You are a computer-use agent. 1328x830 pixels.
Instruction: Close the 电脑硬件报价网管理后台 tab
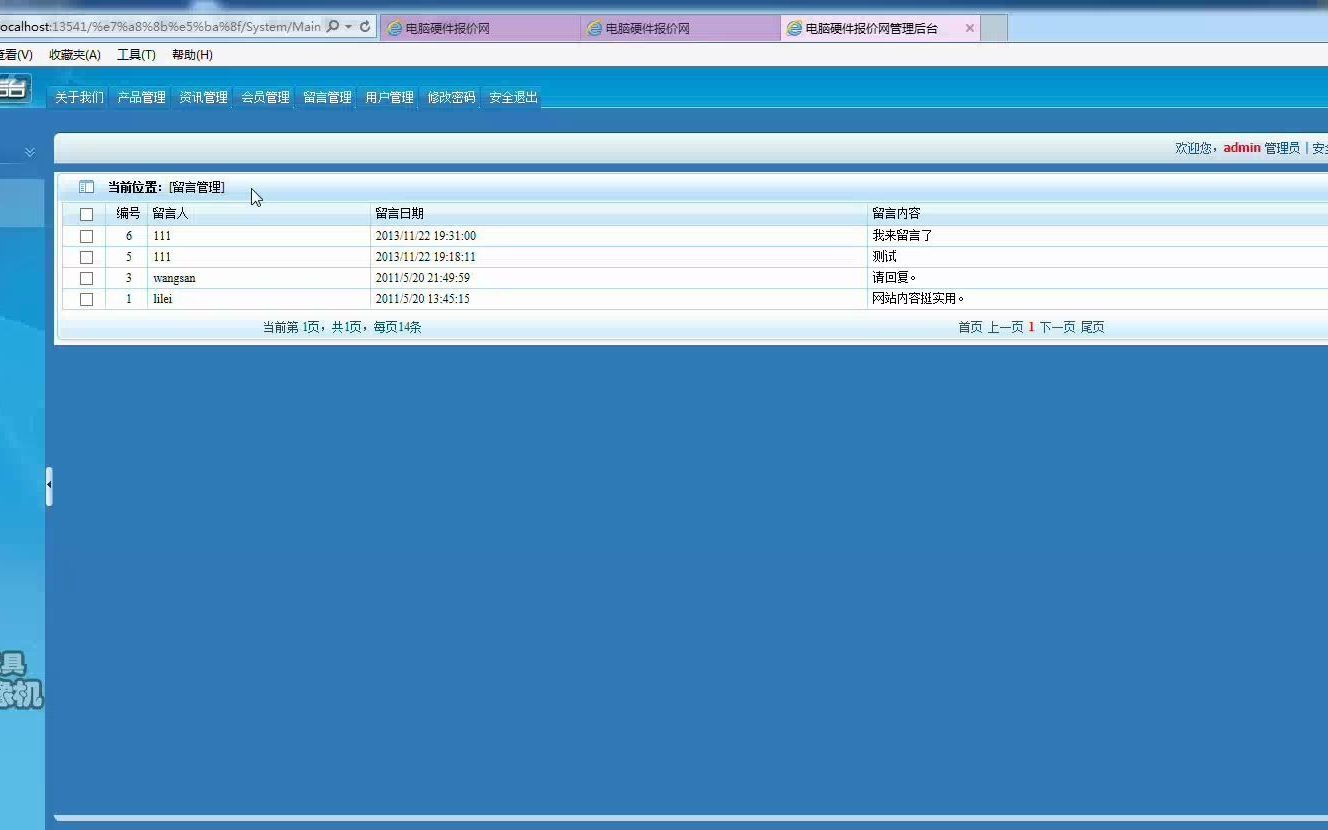(x=969, y=28)
